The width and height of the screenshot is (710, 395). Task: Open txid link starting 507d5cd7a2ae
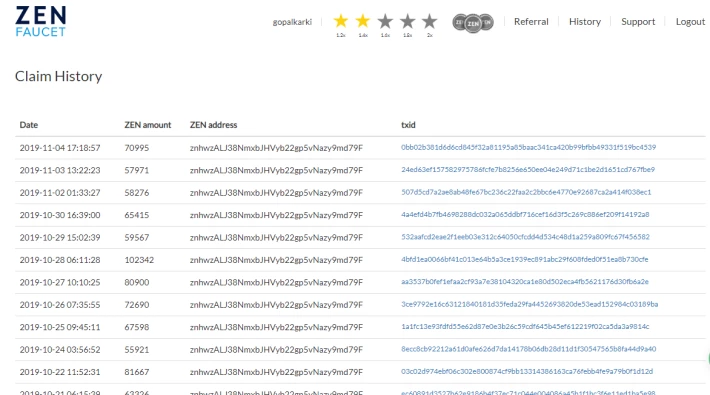[x=526, y=192]
